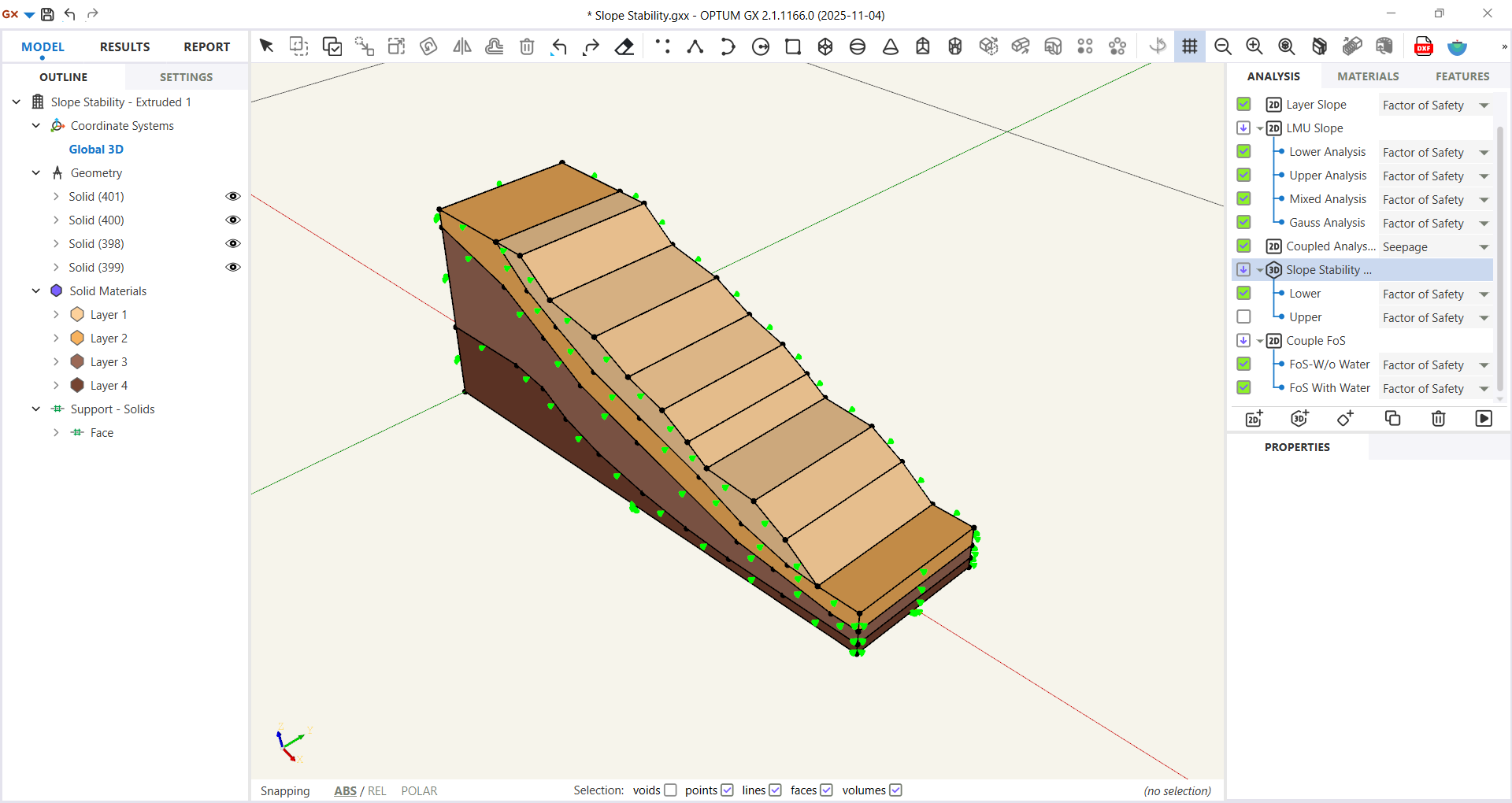Select the Eraser tool
Viewport: 1512px width, 803px height.
point(624,46)
